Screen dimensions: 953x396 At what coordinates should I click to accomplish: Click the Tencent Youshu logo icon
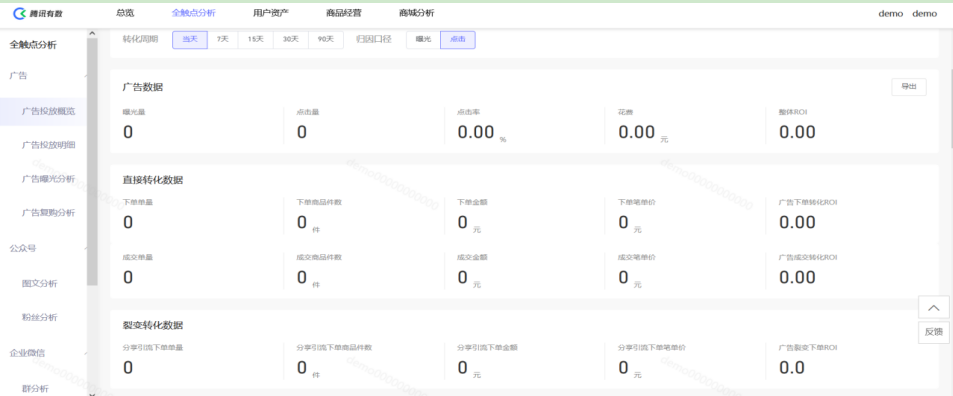pos(19,13)
